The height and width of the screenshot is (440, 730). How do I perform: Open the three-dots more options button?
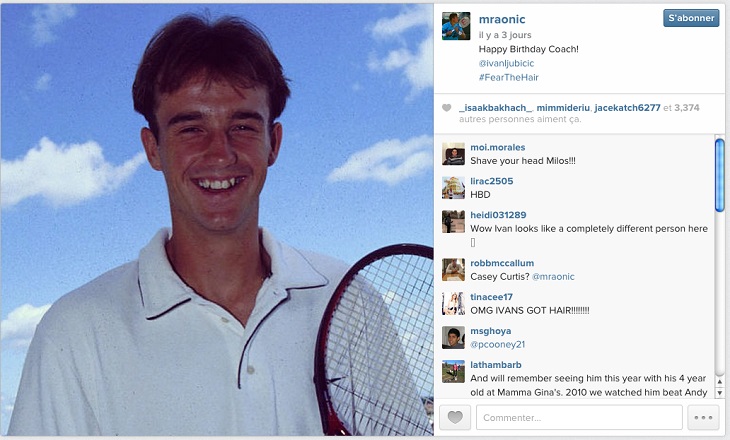tap(703, 418)
